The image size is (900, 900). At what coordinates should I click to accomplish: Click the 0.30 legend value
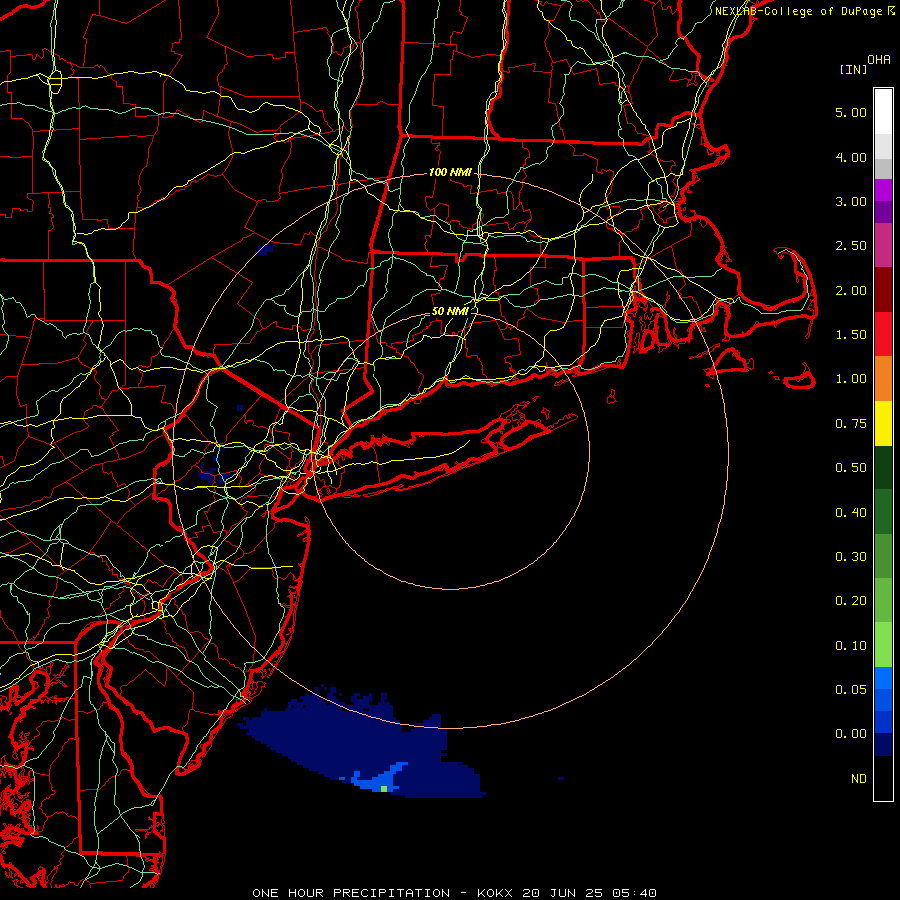pos(851,557)
